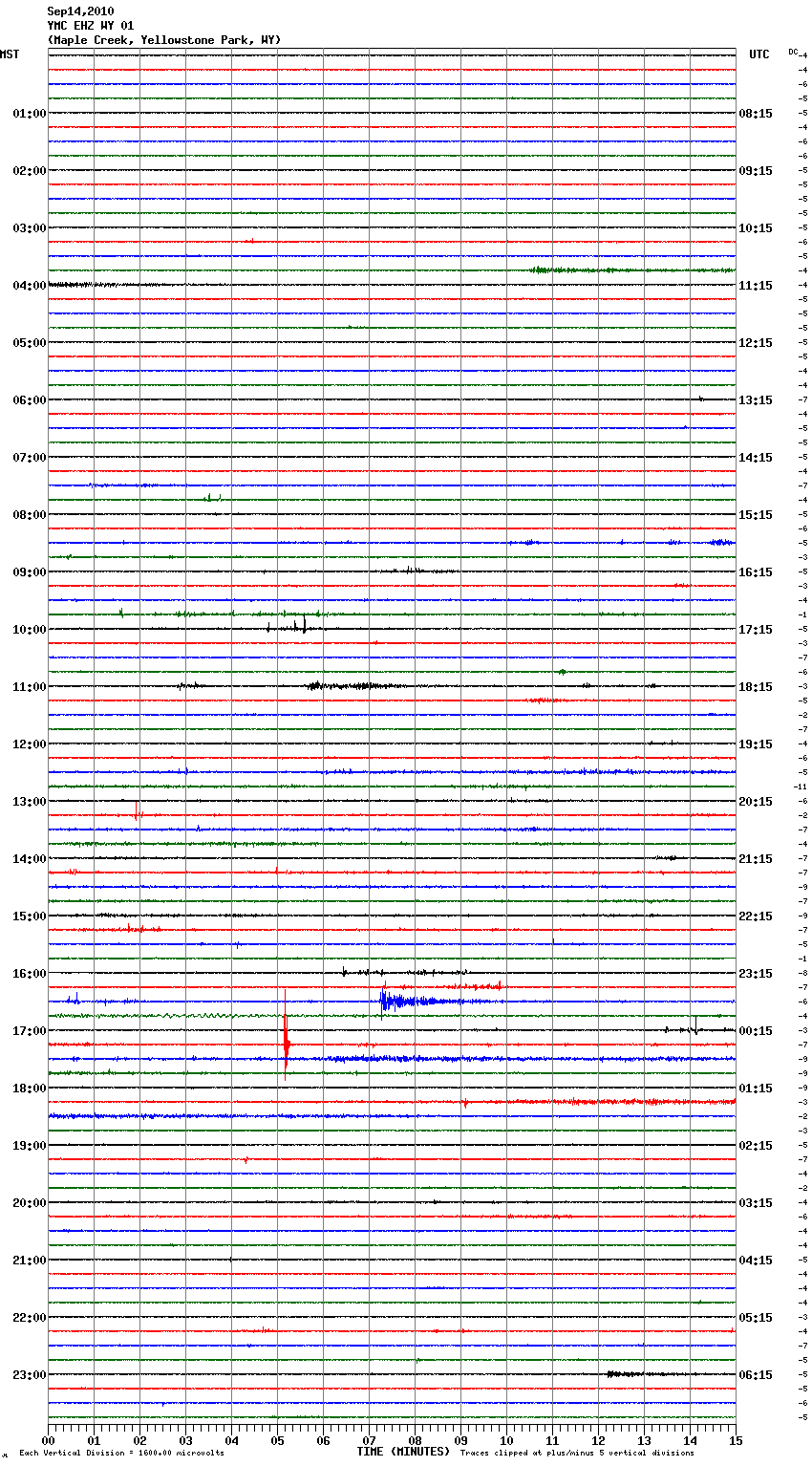The image size is (812, 1466).
Task: Select the '-11' DC offset value
Action: tap(801, 787)
